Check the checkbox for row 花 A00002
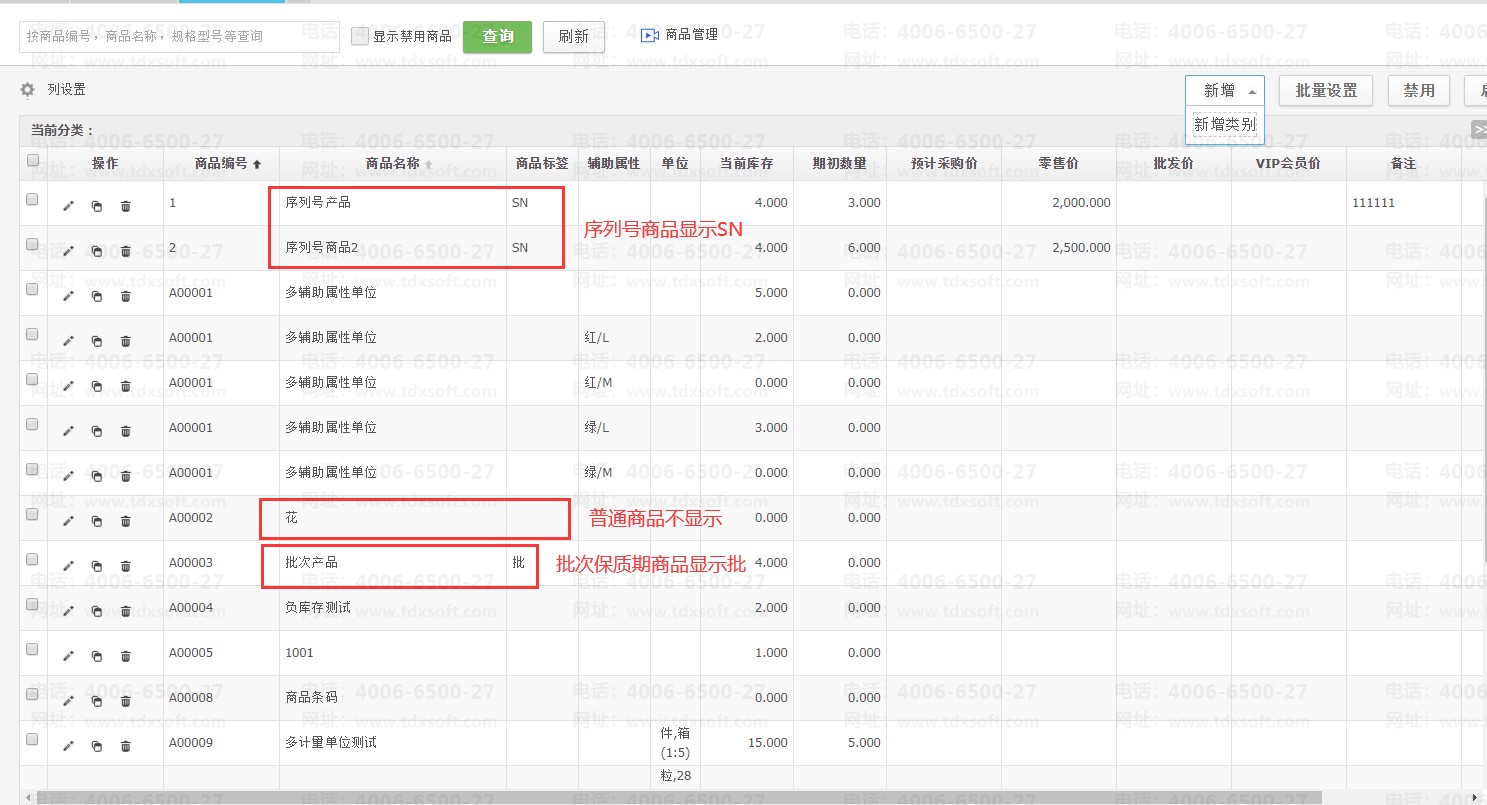The height and width of the screenshot is (805, 1487). coord(32,514)
